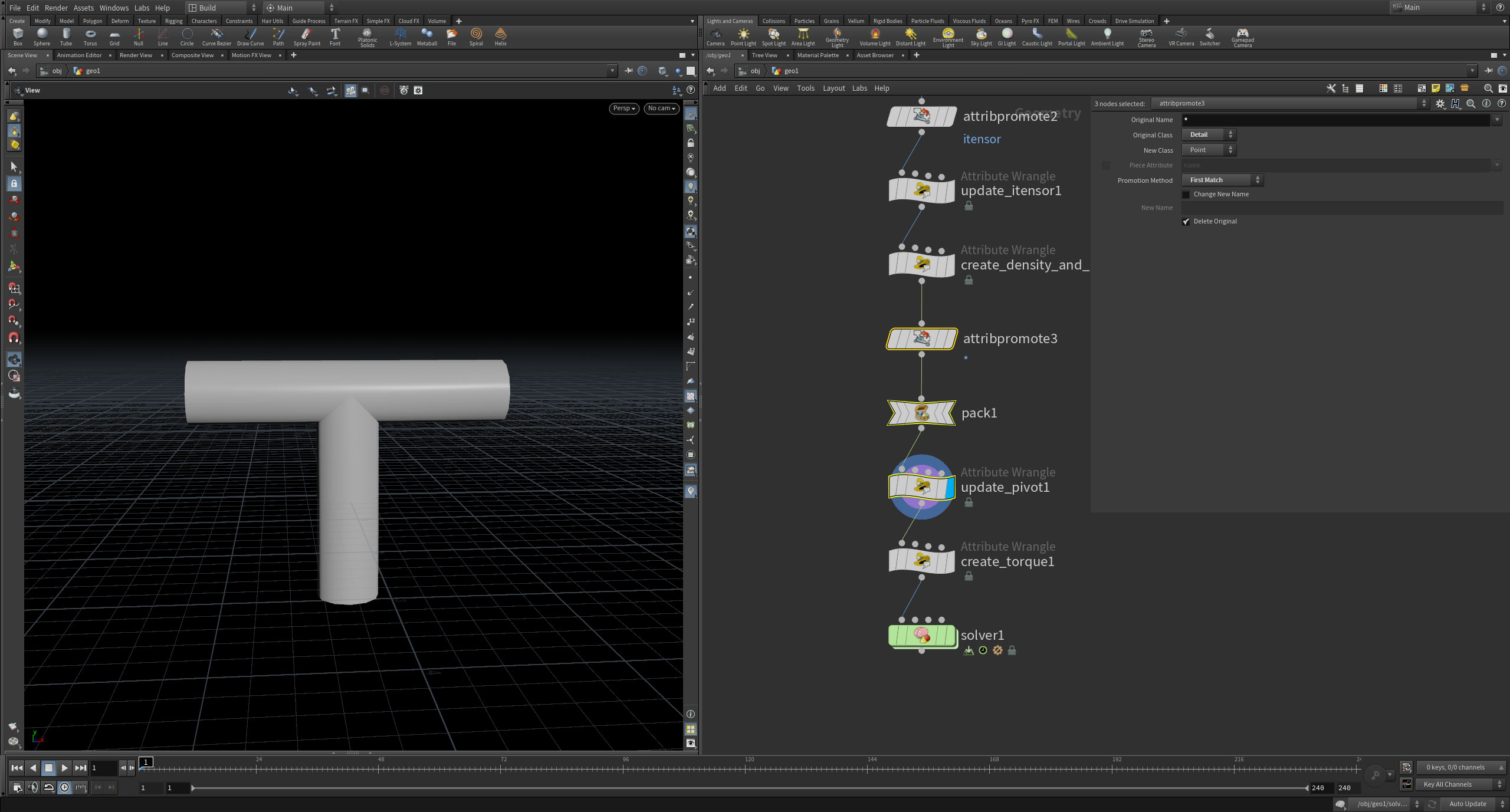The width and height of the screenshot is (1510, 812).
Task: Open the Windows menu
Action: pos(114,8)
